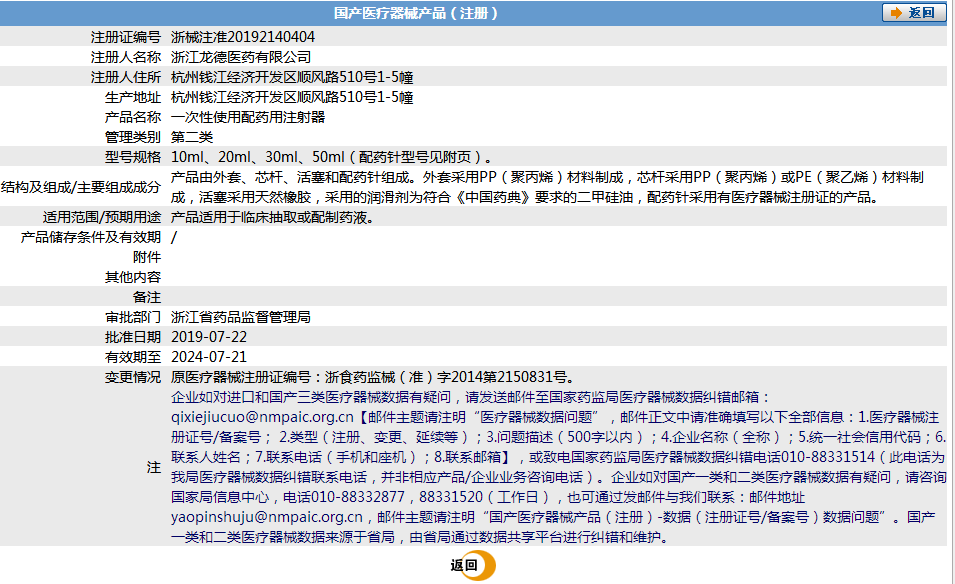Click the label 变更情况

133,378
